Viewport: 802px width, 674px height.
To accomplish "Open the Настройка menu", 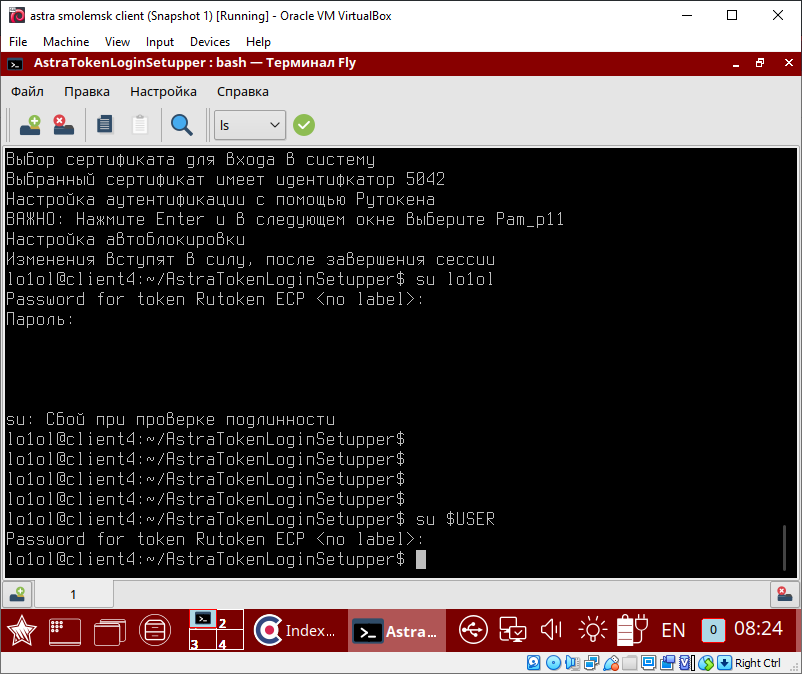I will point(163,92).
